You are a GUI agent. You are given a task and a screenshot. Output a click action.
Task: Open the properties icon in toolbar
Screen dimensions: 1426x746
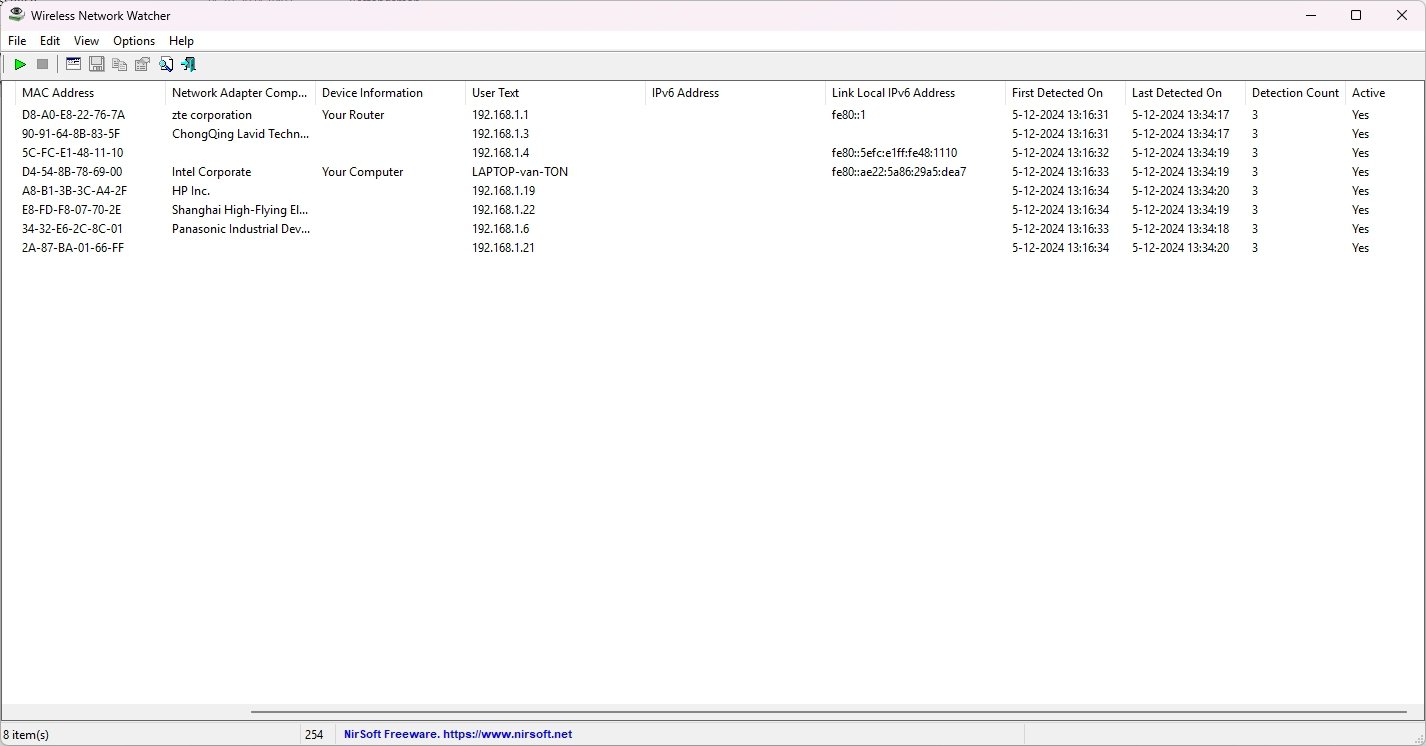click(x=142, y=64)
